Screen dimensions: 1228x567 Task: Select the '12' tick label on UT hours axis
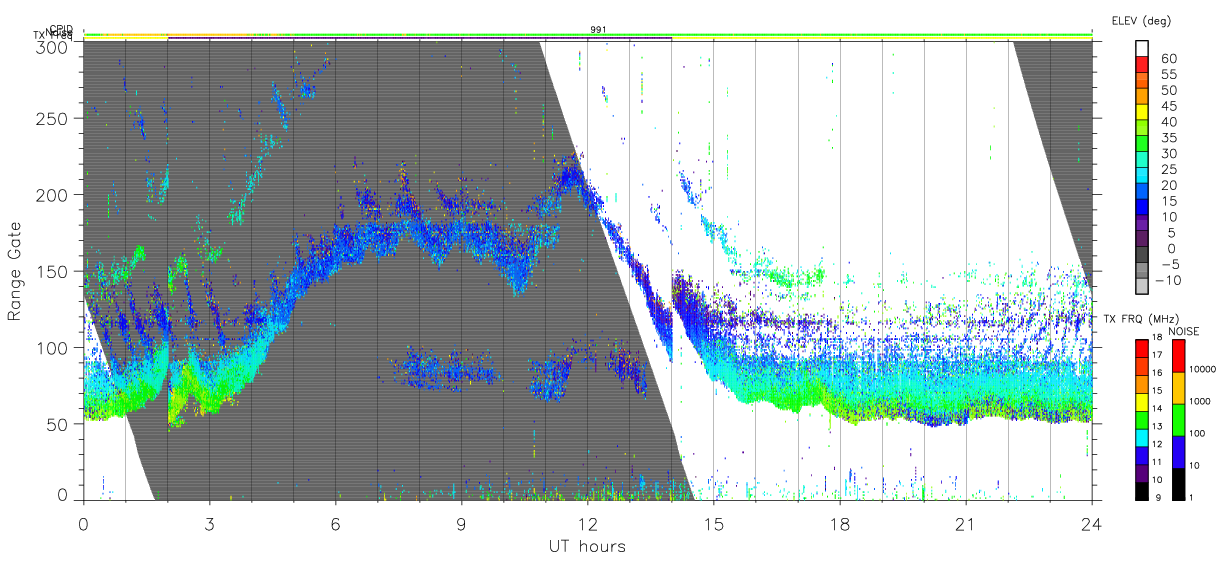pyautogui.click(x=588, y=524)
